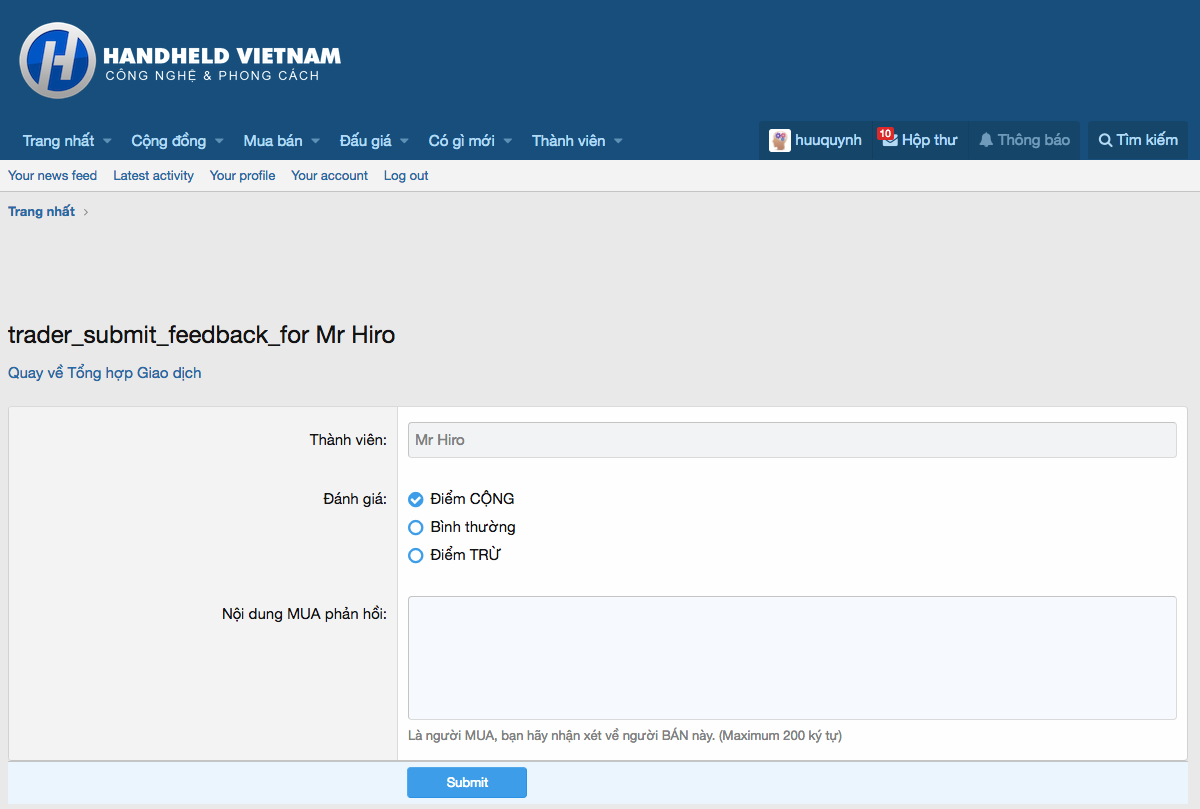Select the Bình thường rating option
Screen dimensions: 1200x809
[416, 527]
